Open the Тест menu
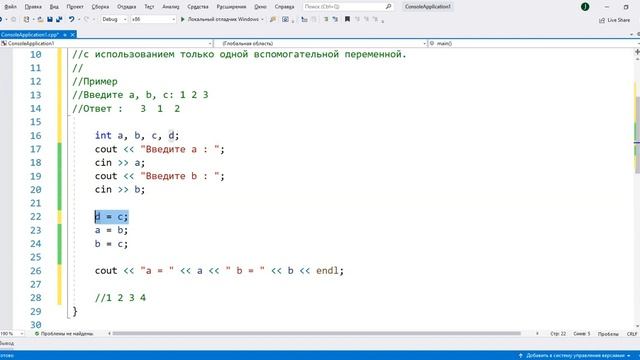This screenshot has height=360, width=640. click(x=149, y=7)
